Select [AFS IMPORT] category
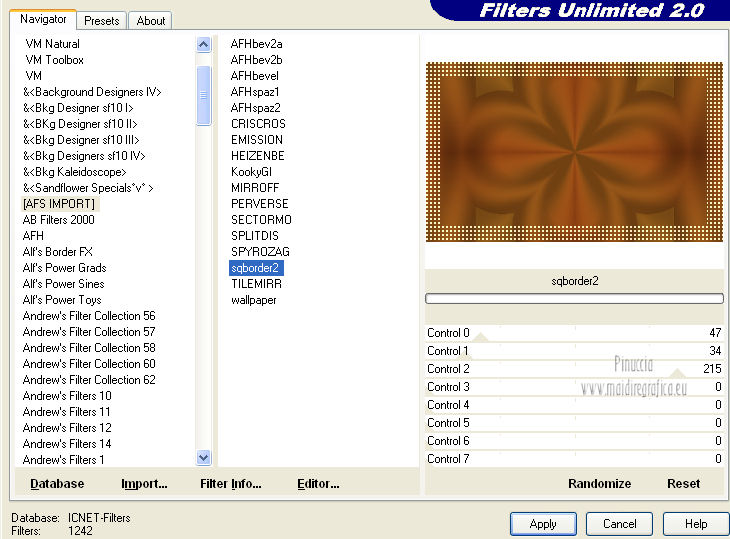730x539 pixels. pos(59,204)
